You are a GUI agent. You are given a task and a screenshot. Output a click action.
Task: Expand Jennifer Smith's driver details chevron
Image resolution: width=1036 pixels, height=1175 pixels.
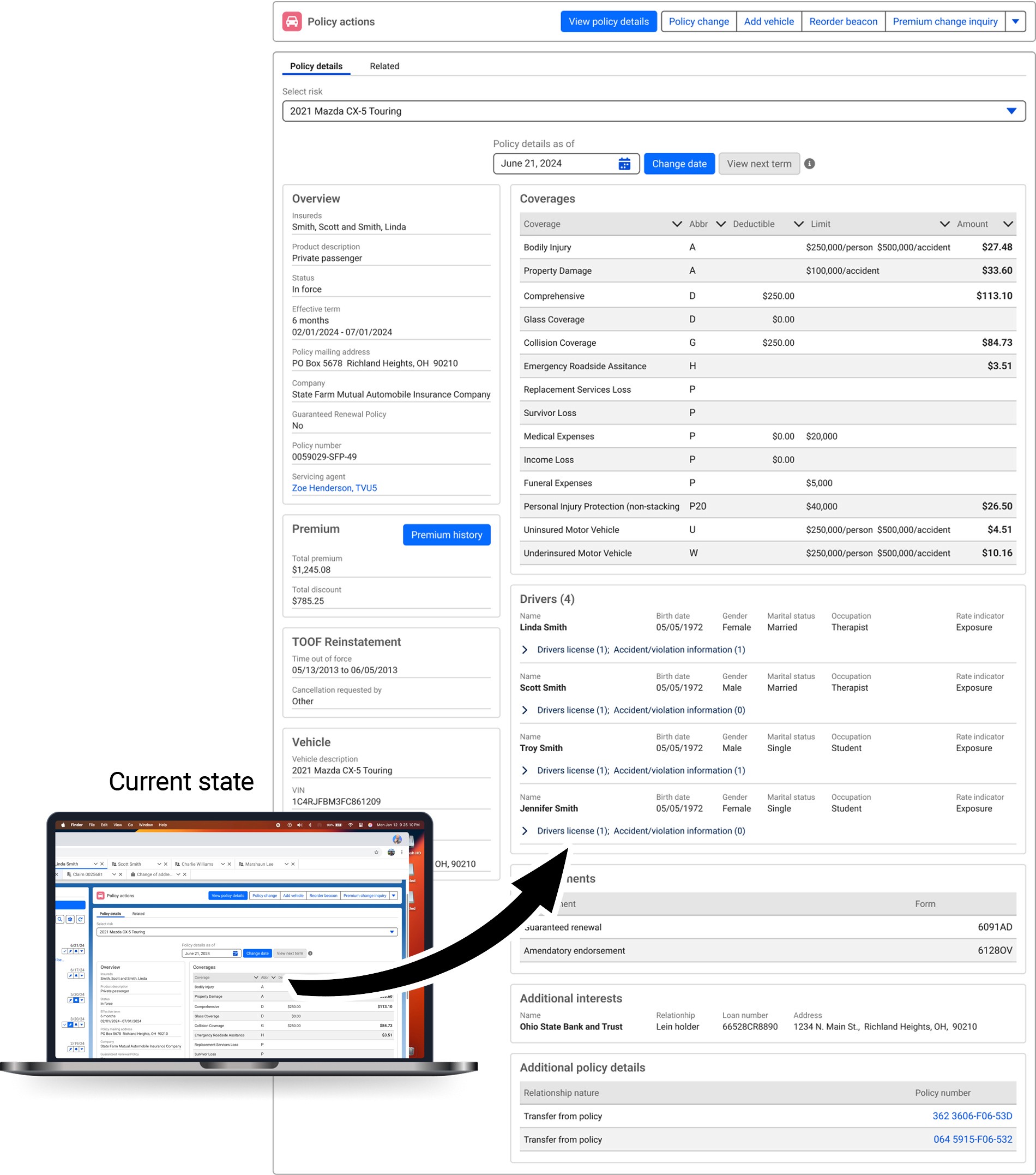point(524,831)
